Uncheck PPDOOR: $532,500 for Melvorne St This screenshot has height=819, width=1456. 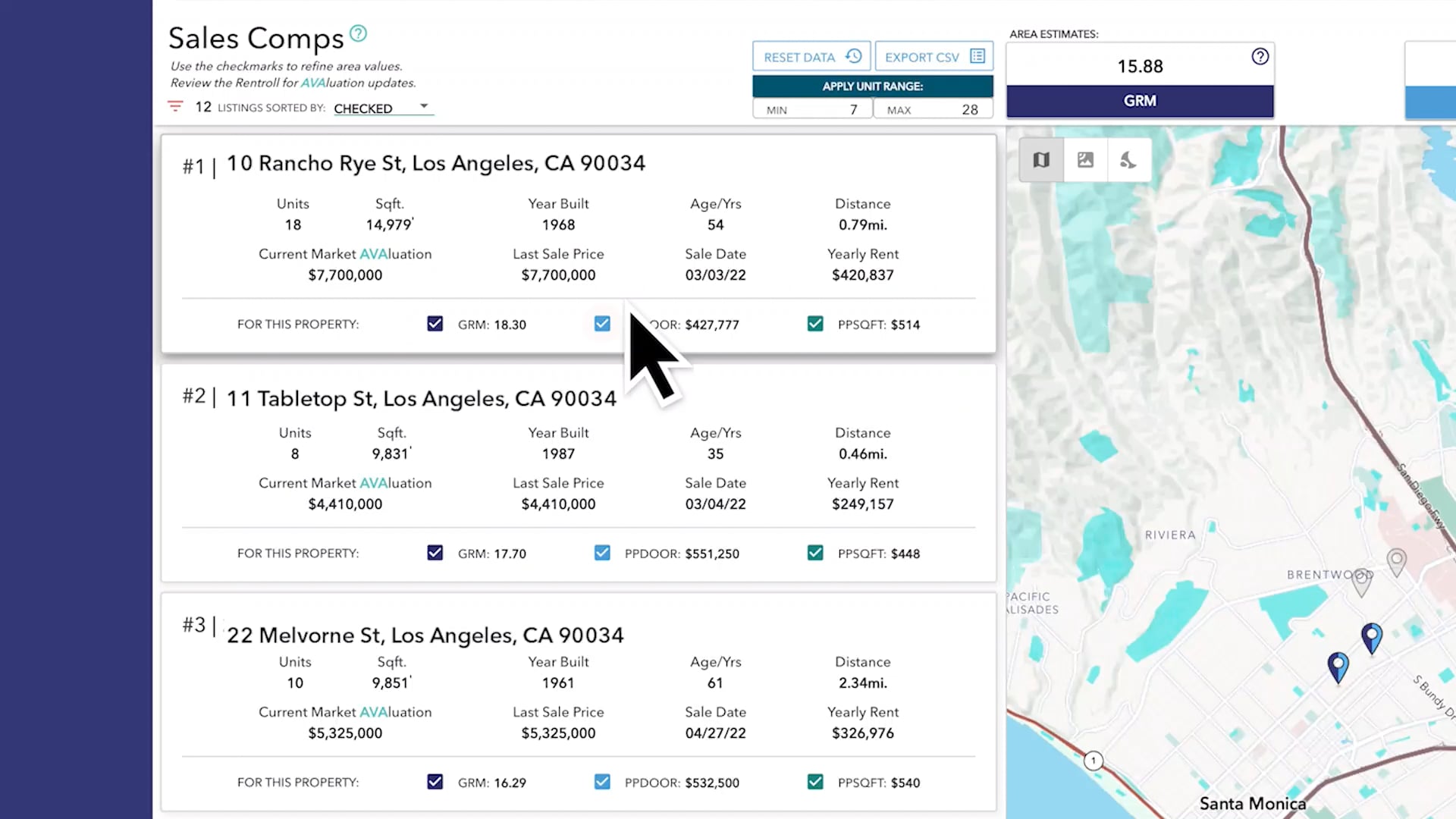pos(601,782)
